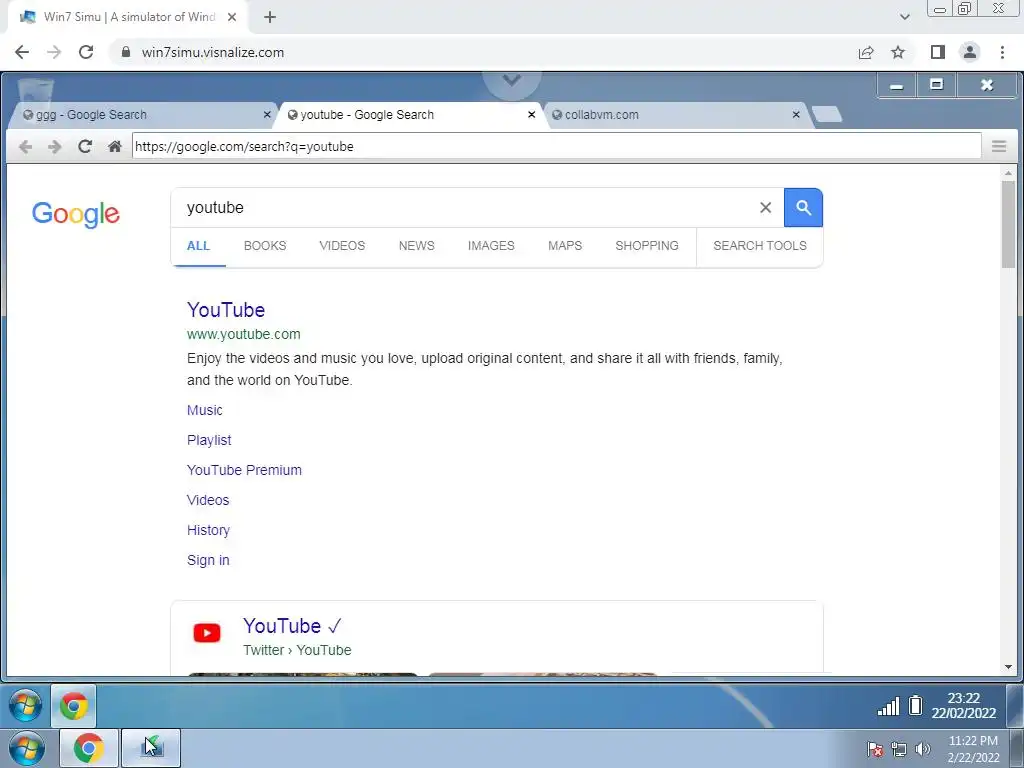Click the page scrollbar down arrow
The image size is (1024, 768).
point(1008,667)
